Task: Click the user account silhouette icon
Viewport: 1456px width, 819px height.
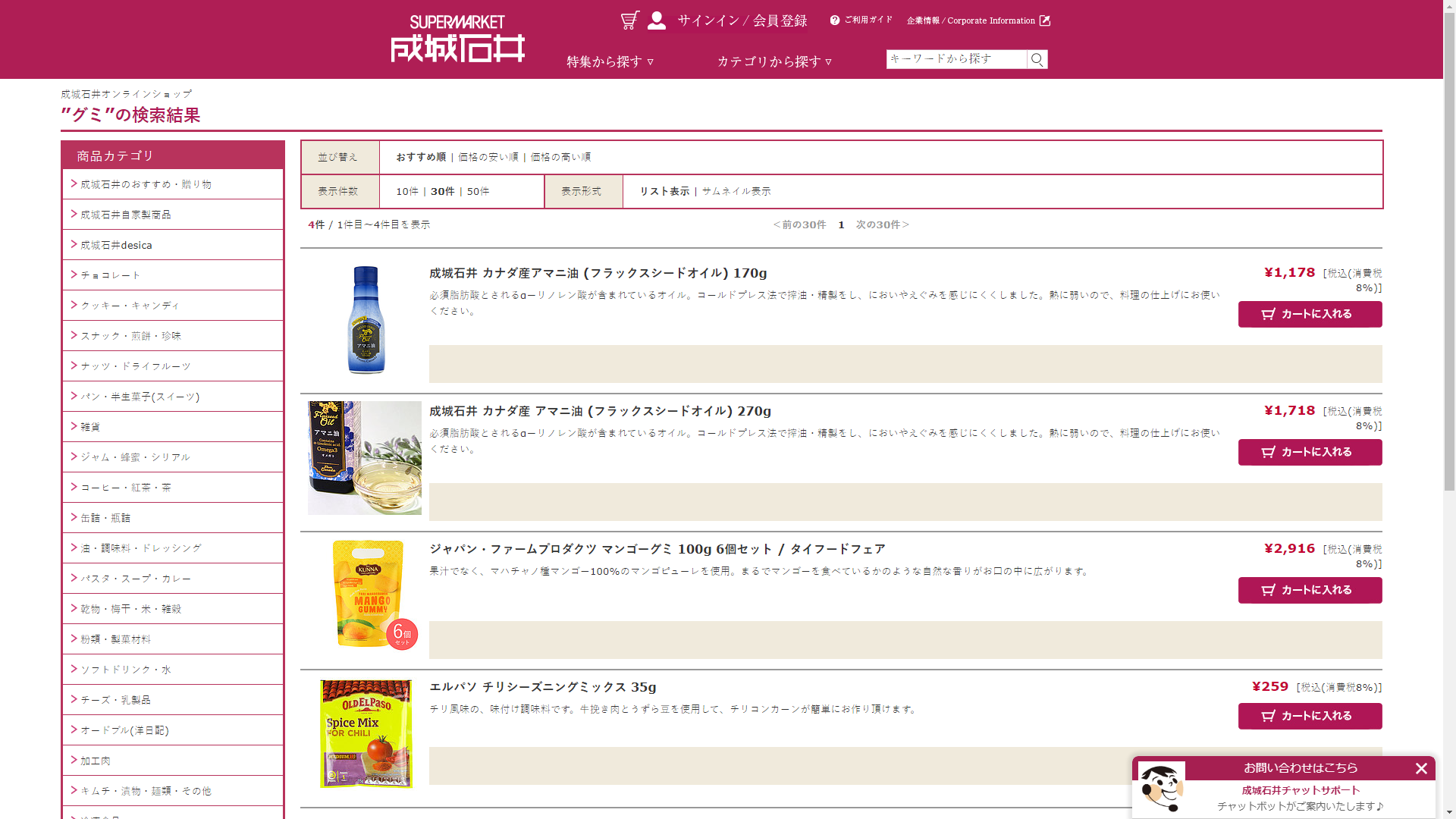Action: [657, 20]
